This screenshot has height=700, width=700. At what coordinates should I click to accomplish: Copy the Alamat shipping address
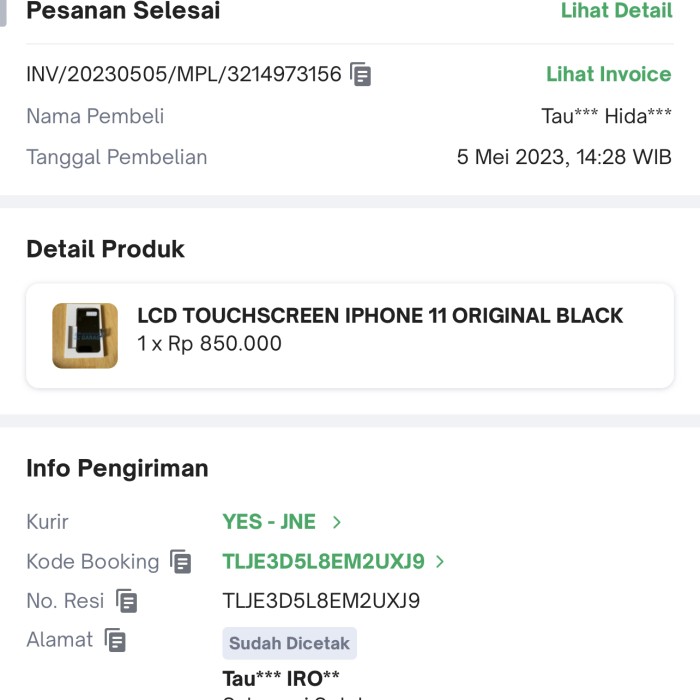(116, 640)
